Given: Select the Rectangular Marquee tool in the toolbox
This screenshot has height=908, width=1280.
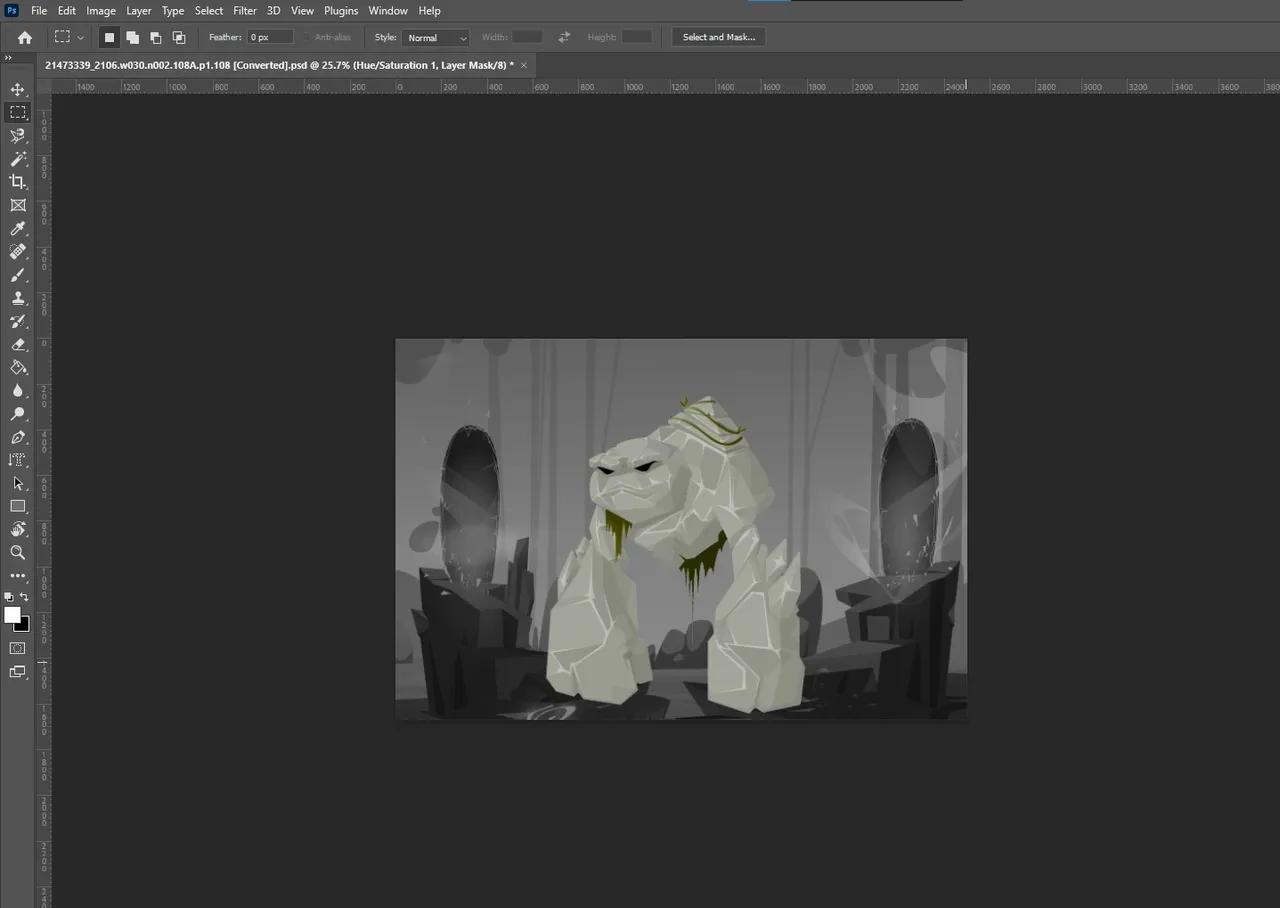Looking at the screenshot, I should 18,112.
